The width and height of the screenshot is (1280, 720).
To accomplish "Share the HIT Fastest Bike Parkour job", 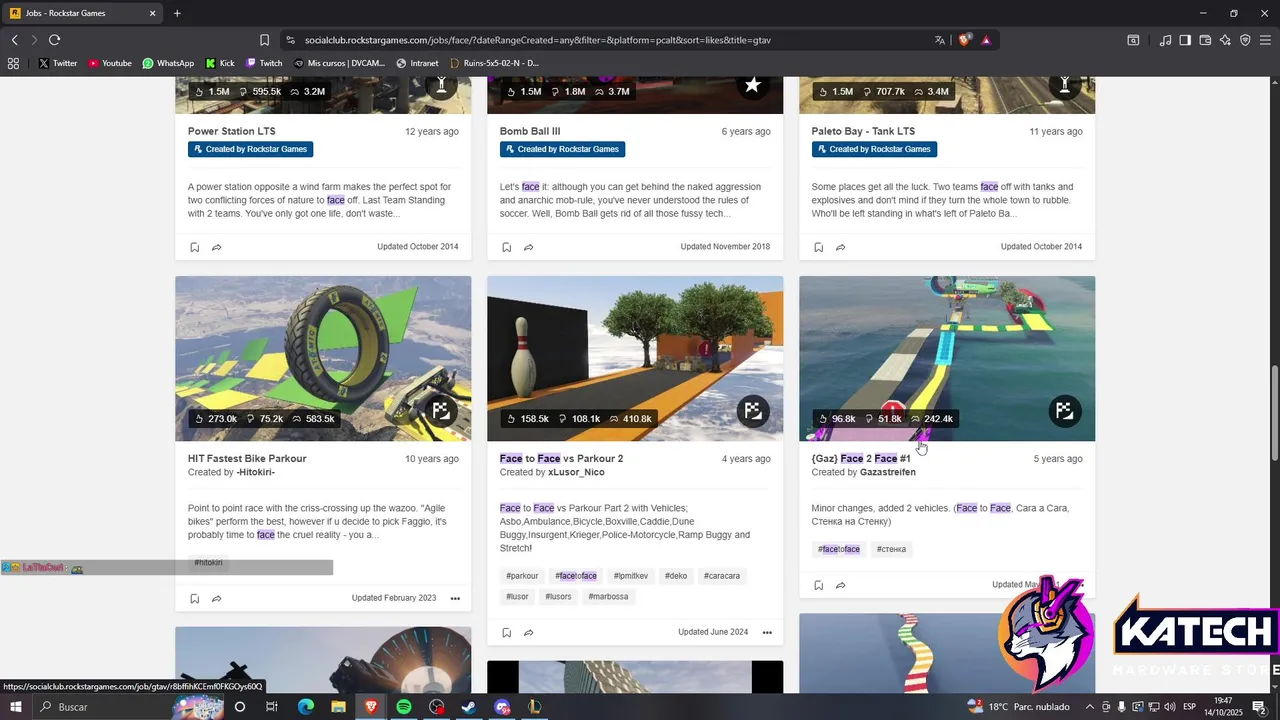I will pos(217,599).
